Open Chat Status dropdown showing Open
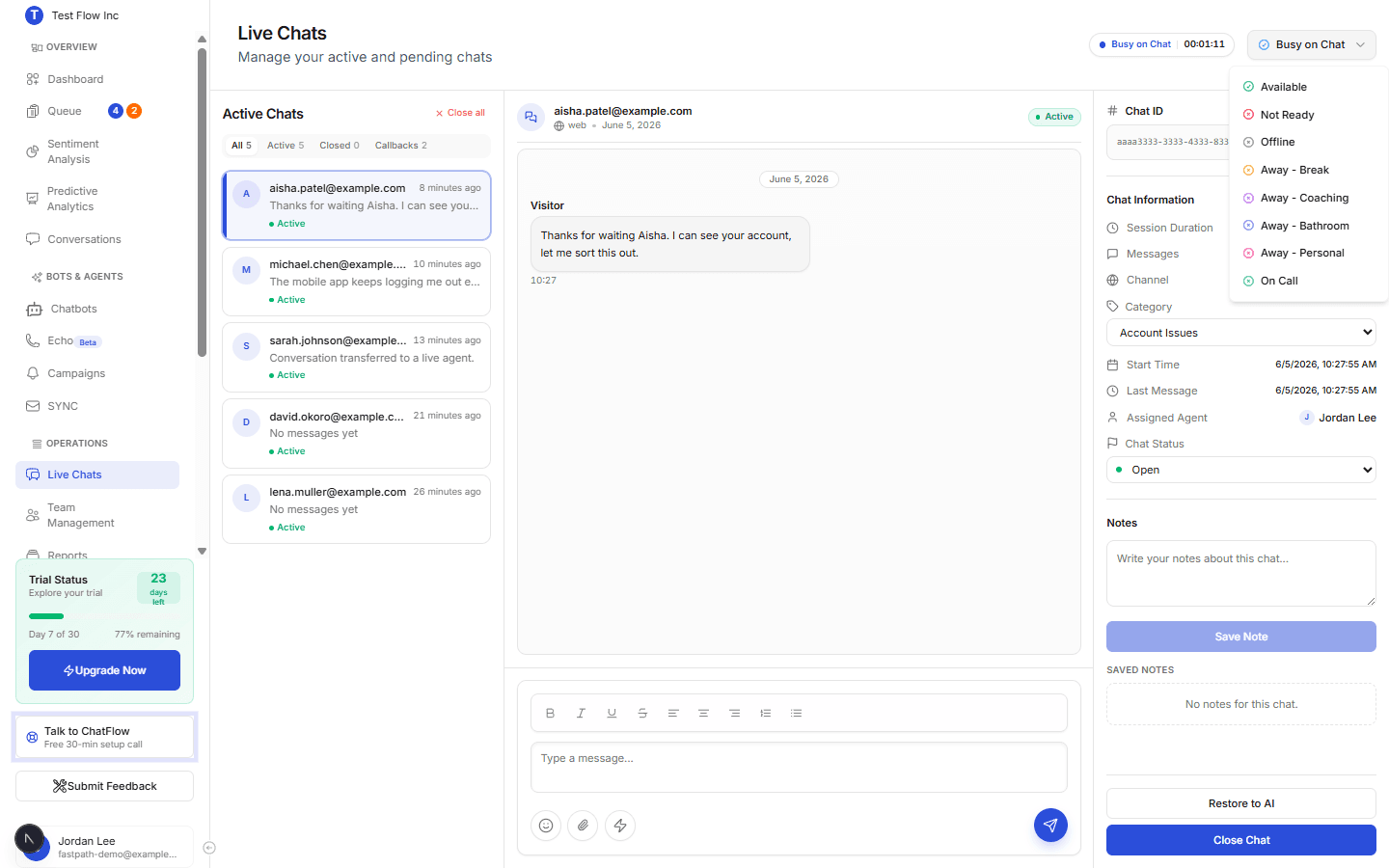 1241,470
